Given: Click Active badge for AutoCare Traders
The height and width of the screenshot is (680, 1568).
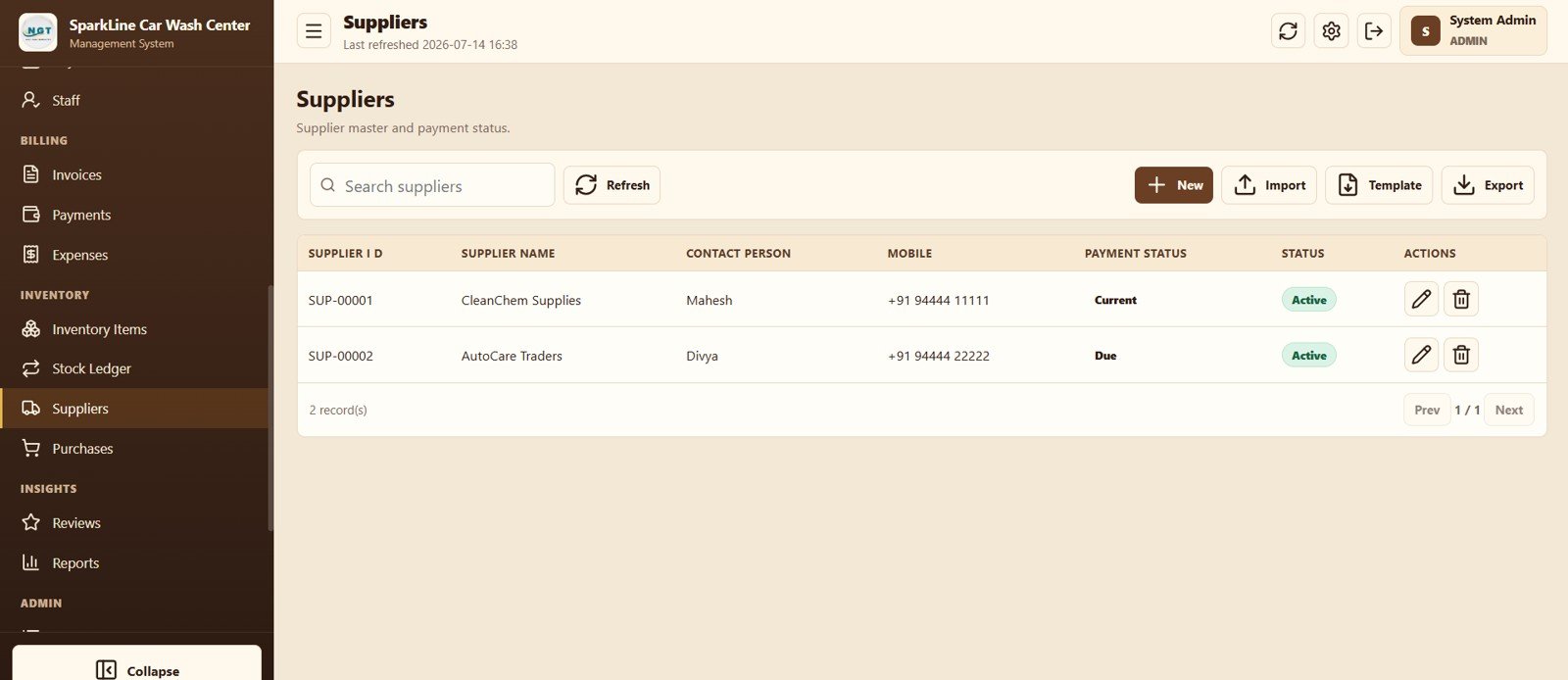Looking at the screenshot, I should click(1308, 356).
